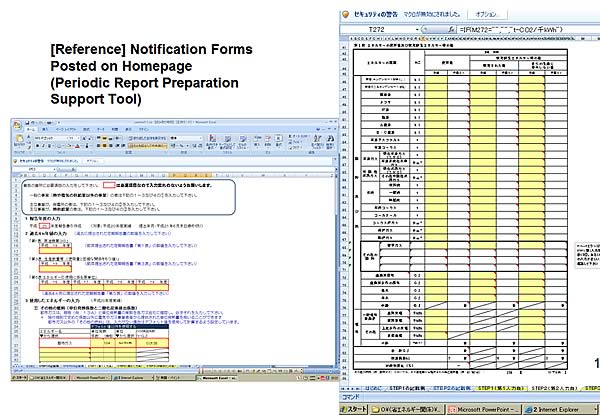Toggle Bold formatting in the left Excel ribbon

coord(38,146)
